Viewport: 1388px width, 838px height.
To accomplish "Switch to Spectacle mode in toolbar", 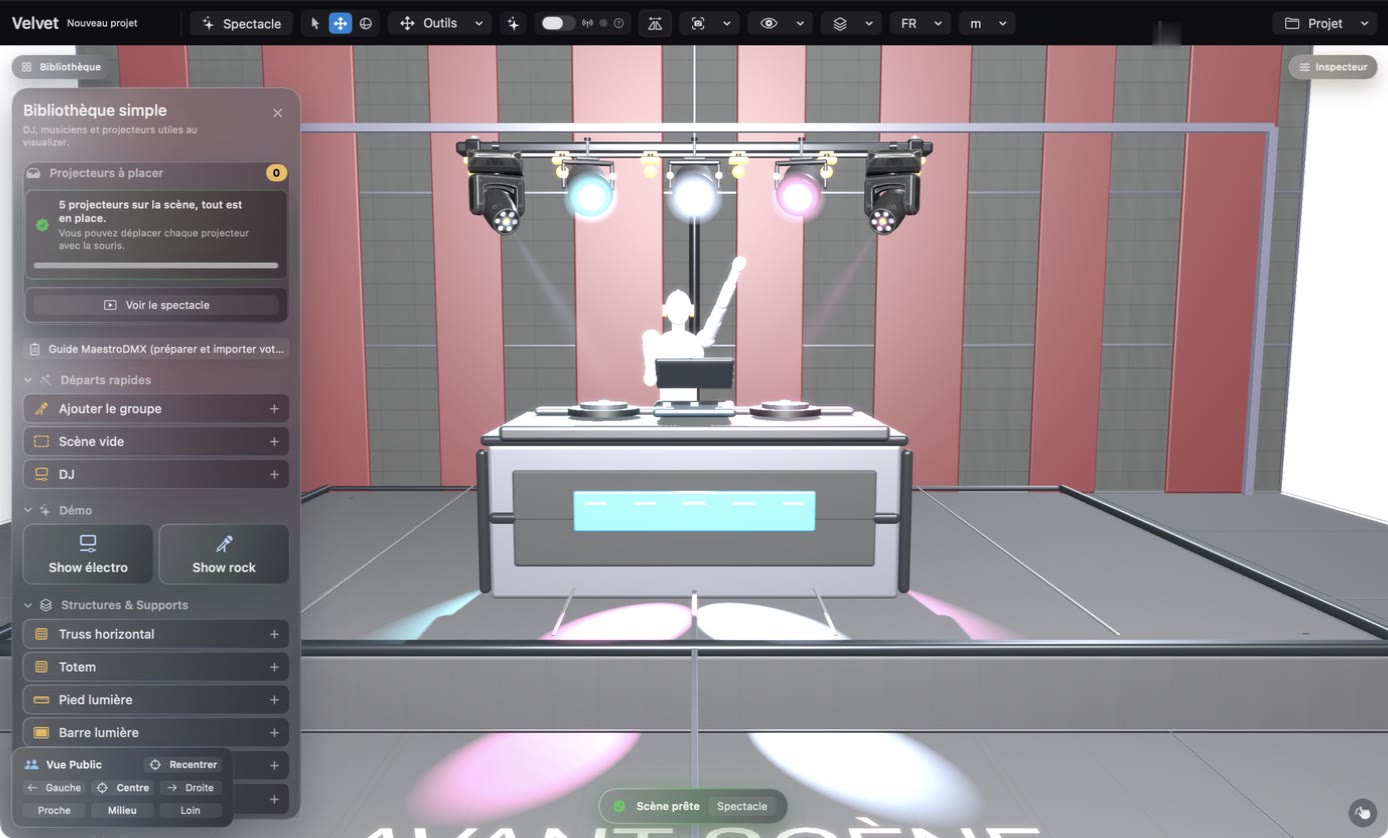I will (x=241, y=23).
